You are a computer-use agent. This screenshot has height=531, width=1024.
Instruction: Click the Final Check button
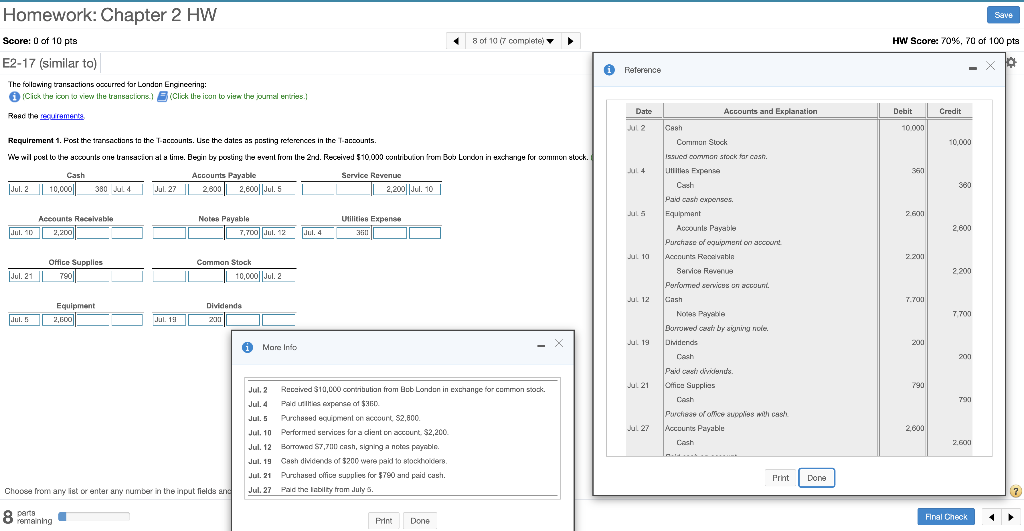tap(946, 517)
